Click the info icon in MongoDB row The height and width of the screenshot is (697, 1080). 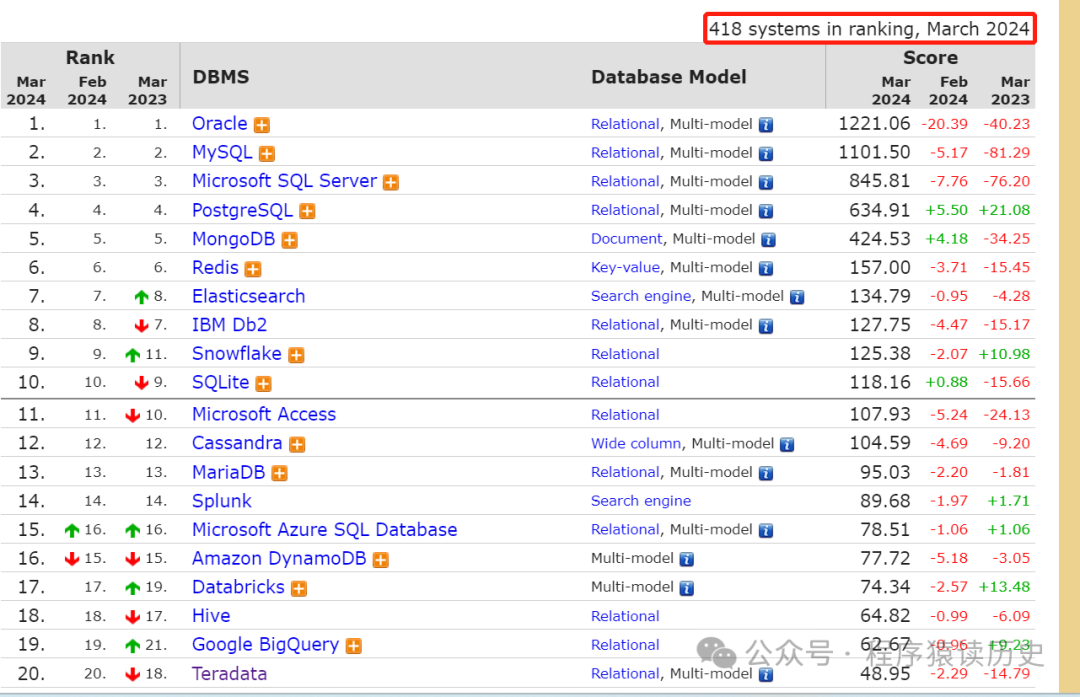pyautogui.click(x=769, y=240)
